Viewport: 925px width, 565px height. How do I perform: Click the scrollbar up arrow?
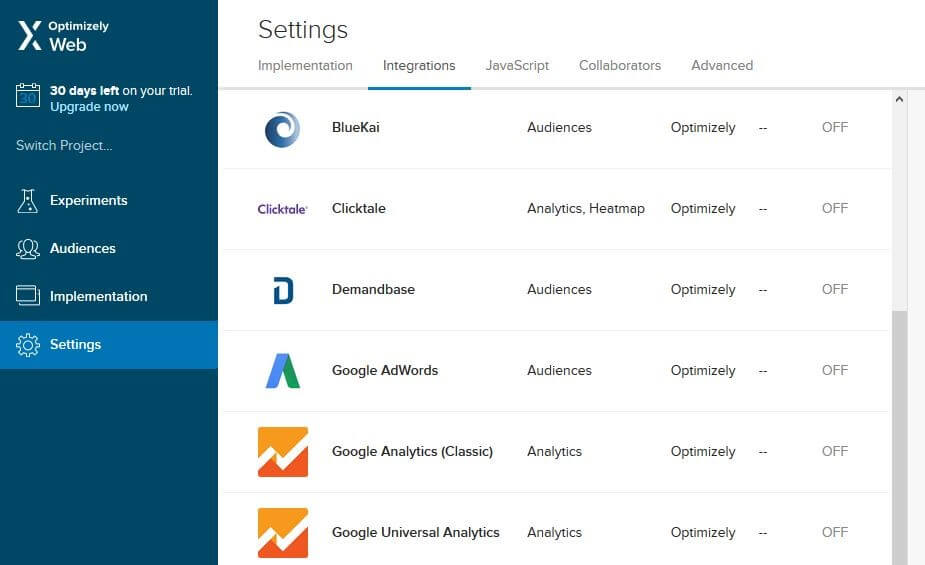pyautogui.click(x=899, y=99)
